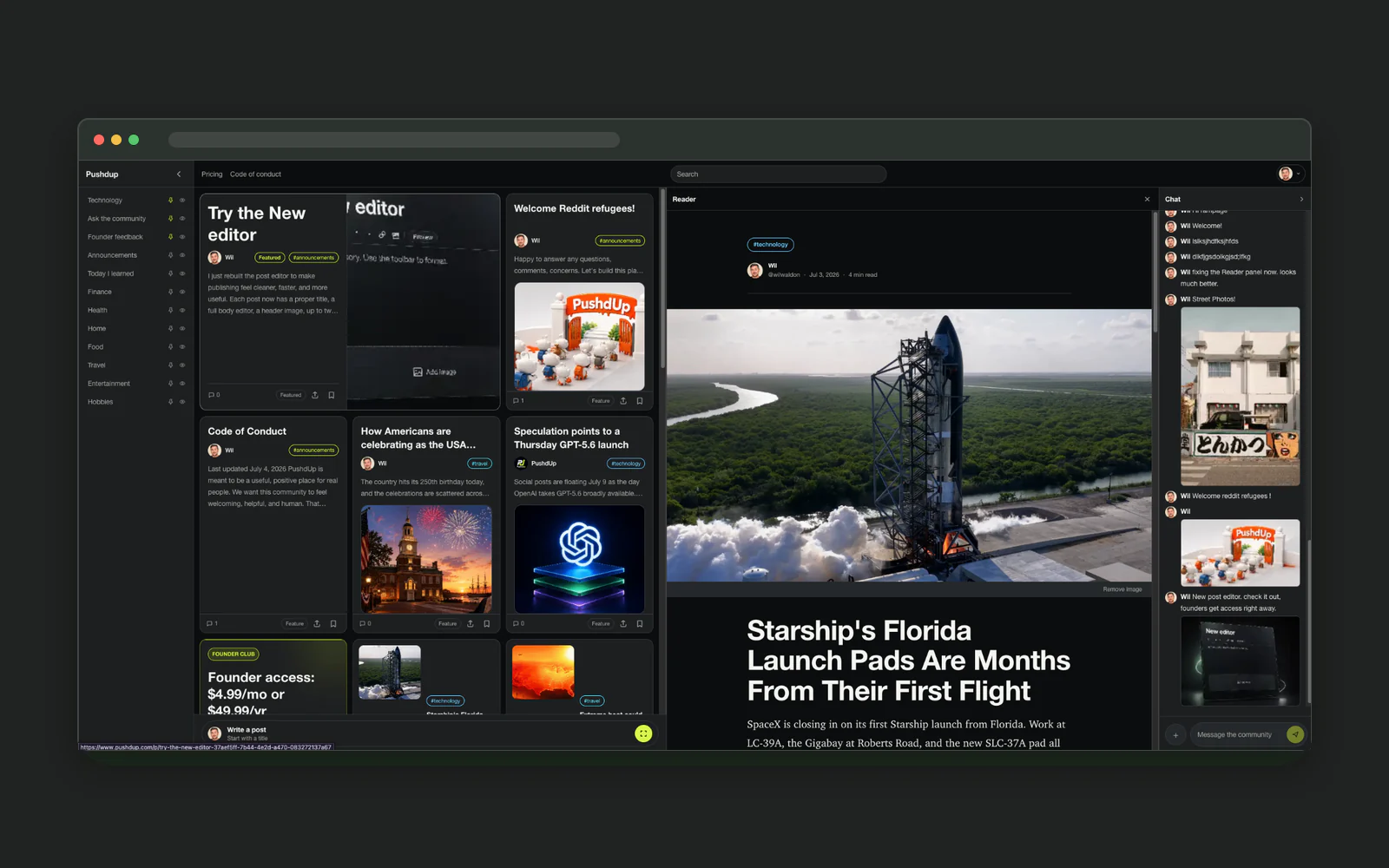Bookmark the Code of Conduct post
This screenshot has height=868, width=1389.
pos(333,623)
